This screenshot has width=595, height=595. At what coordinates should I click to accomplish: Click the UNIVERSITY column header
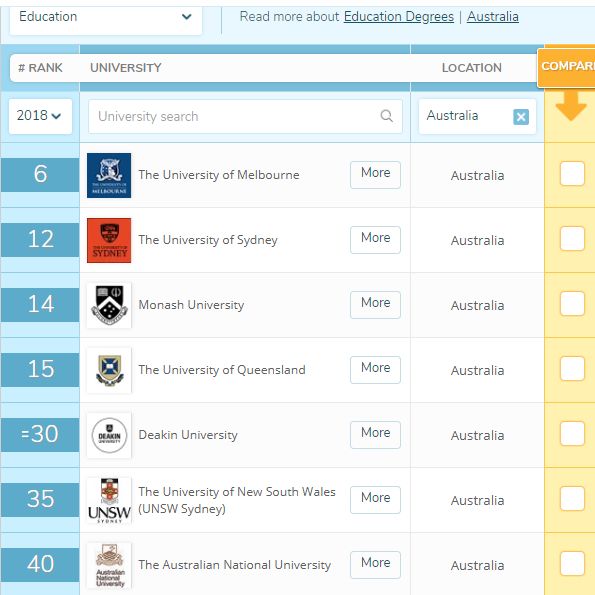(126, 68)
